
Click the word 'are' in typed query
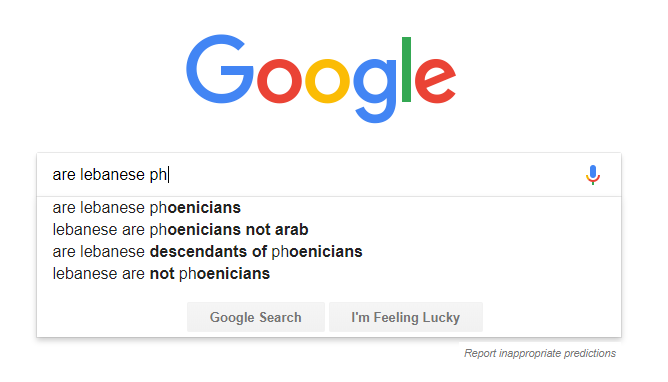pos(64,175)
